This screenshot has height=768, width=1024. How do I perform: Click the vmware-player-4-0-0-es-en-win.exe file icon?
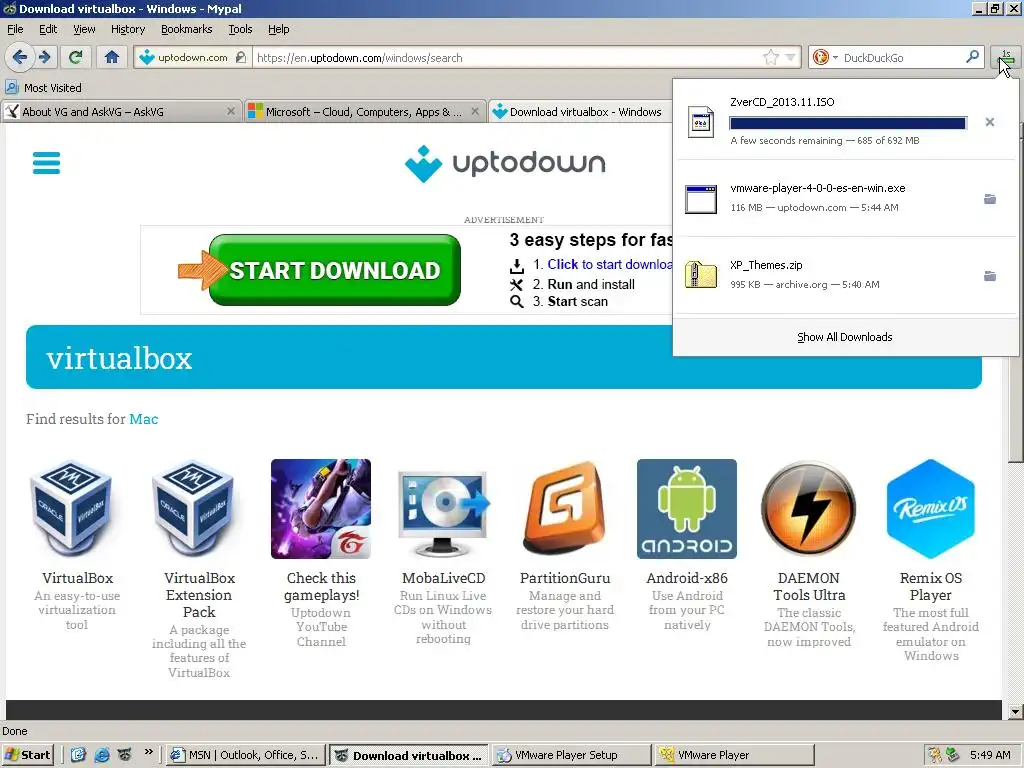(x=701, y=199)
